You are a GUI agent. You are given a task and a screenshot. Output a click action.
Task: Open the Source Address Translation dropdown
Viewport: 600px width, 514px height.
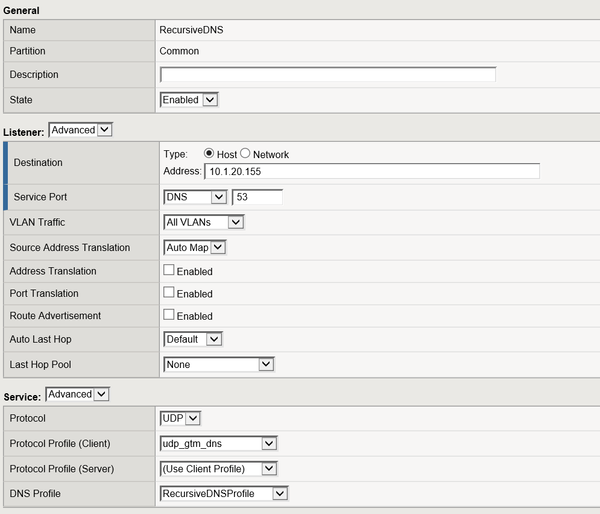coord(195,247)
